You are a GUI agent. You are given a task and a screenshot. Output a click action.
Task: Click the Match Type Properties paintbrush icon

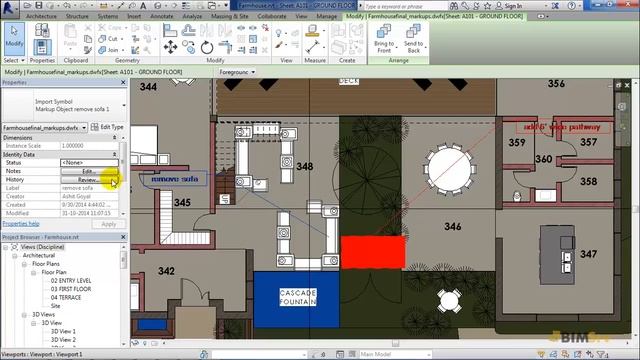click(x=88, y=50)
